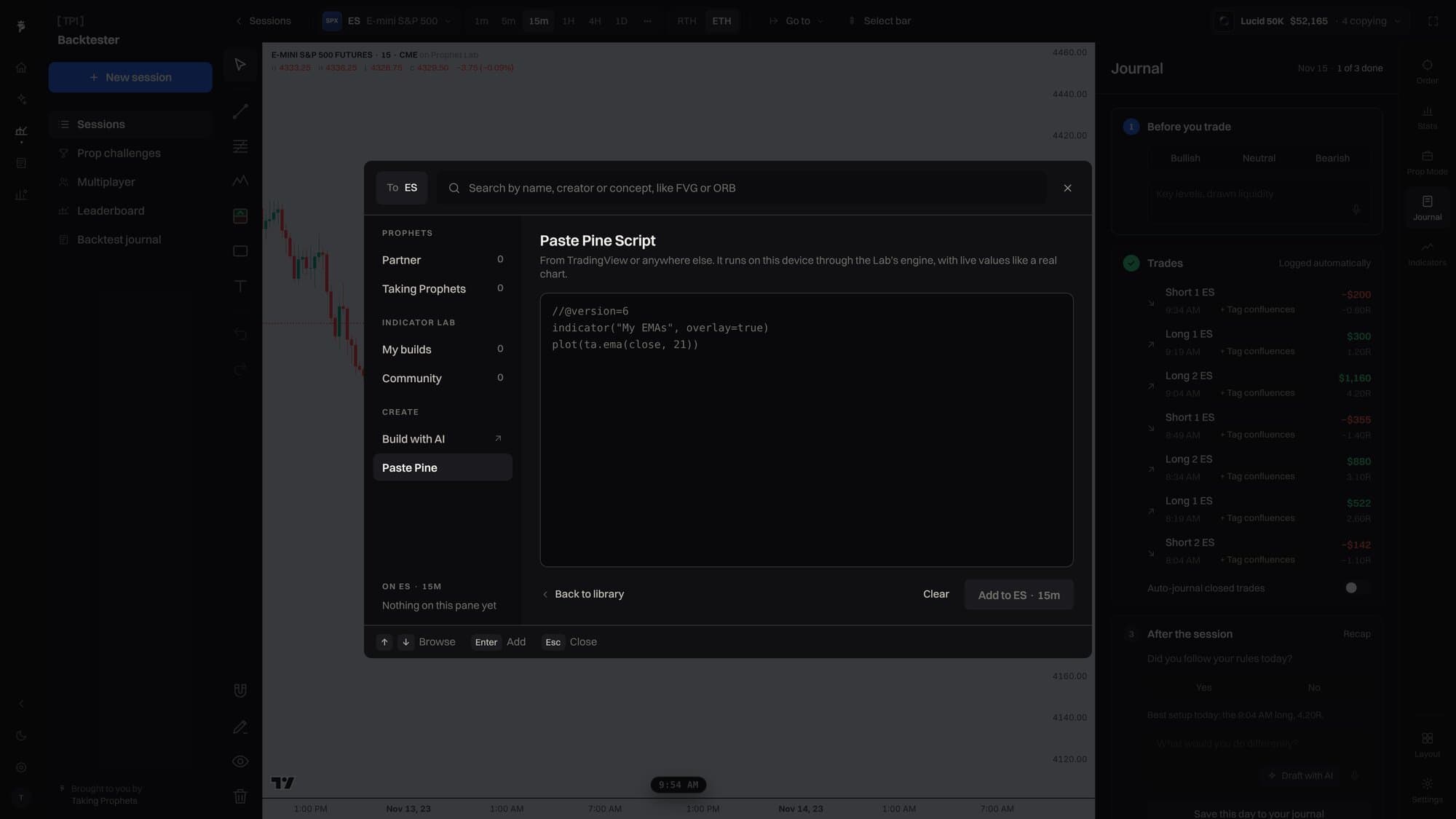Open Community indicators category
1456x819 pixels.
[x=443, y=379]
